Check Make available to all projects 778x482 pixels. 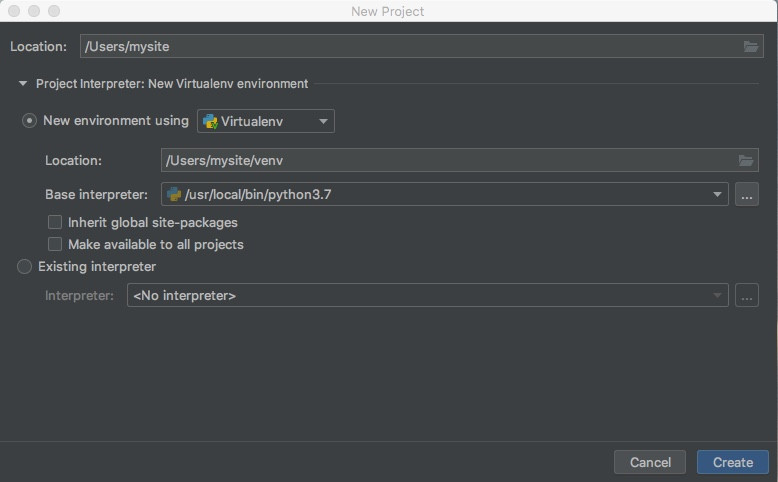(x=55, y=244)
